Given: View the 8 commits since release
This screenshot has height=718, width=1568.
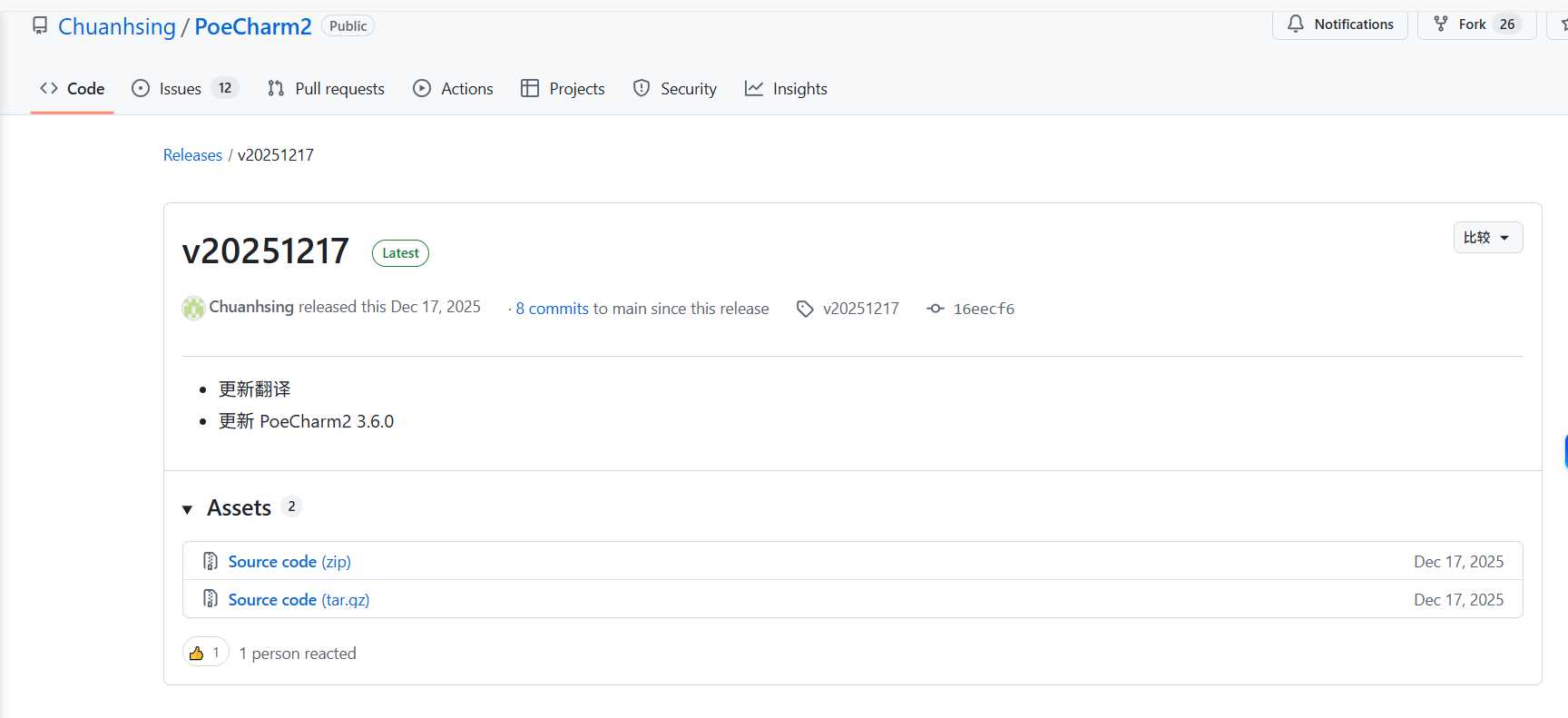Looking at the screenshot, I should pyautogui.click(x=552, y=309).
